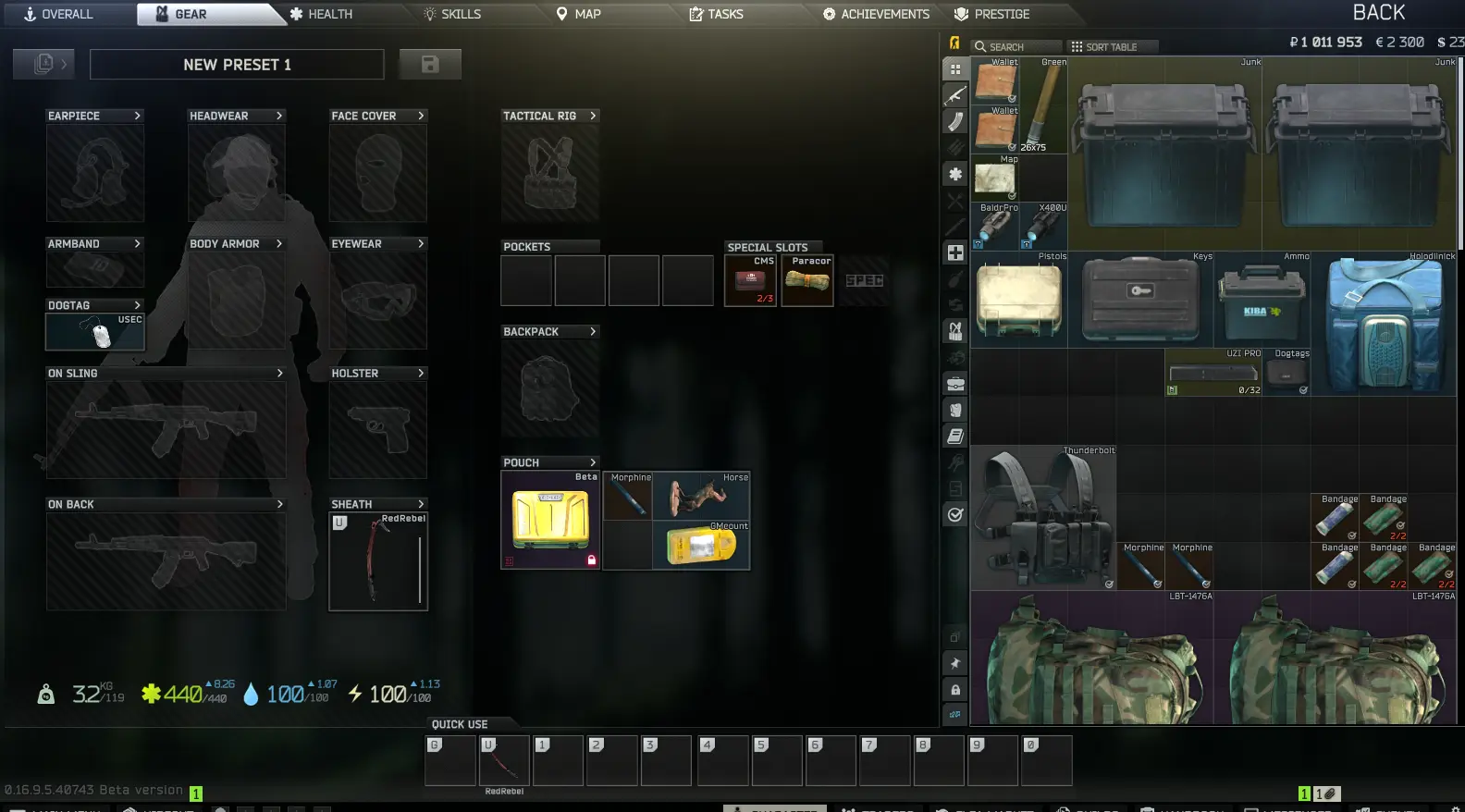Click the stash SEARCH field
Screen dimensions: 1465x812
point(1016,46)
